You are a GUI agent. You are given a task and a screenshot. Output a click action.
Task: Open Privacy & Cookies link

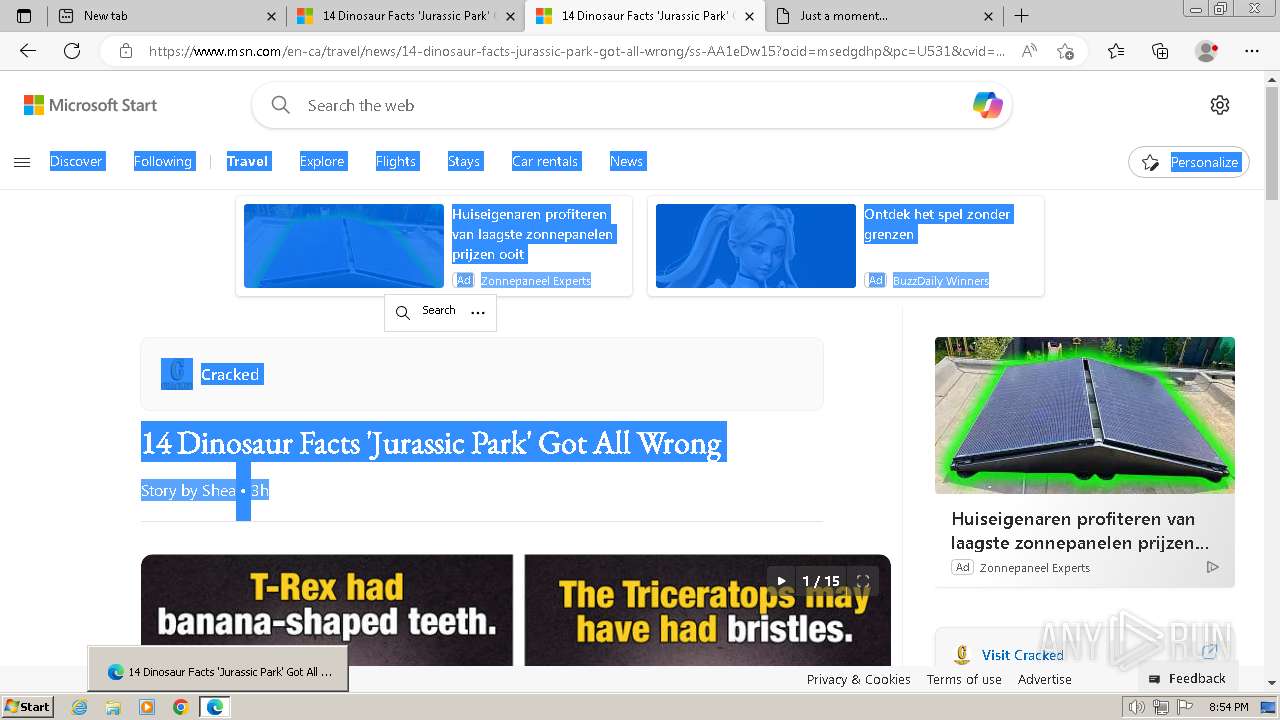(x=858, y=679)
